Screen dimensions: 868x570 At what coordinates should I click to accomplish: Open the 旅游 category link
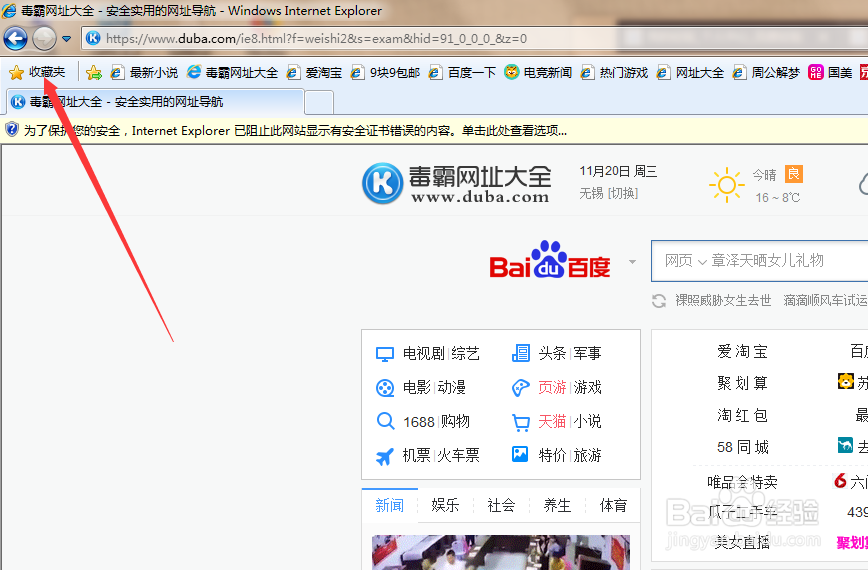click(587, 455)
